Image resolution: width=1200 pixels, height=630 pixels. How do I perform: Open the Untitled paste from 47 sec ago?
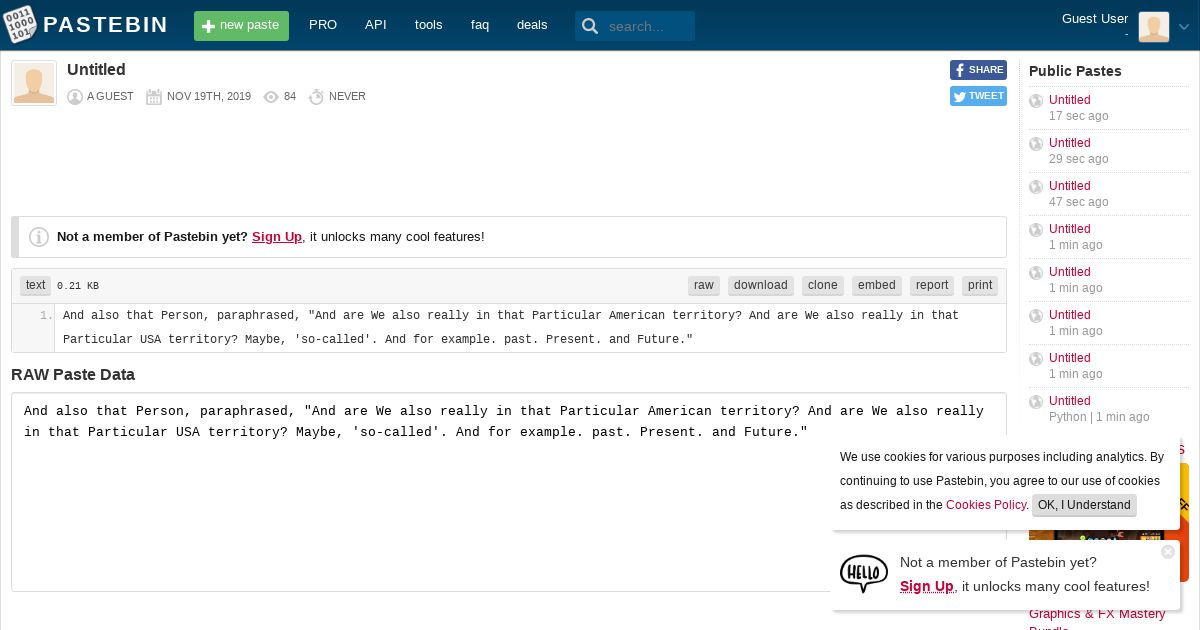pyautogui.click(x=1069, y=186)
